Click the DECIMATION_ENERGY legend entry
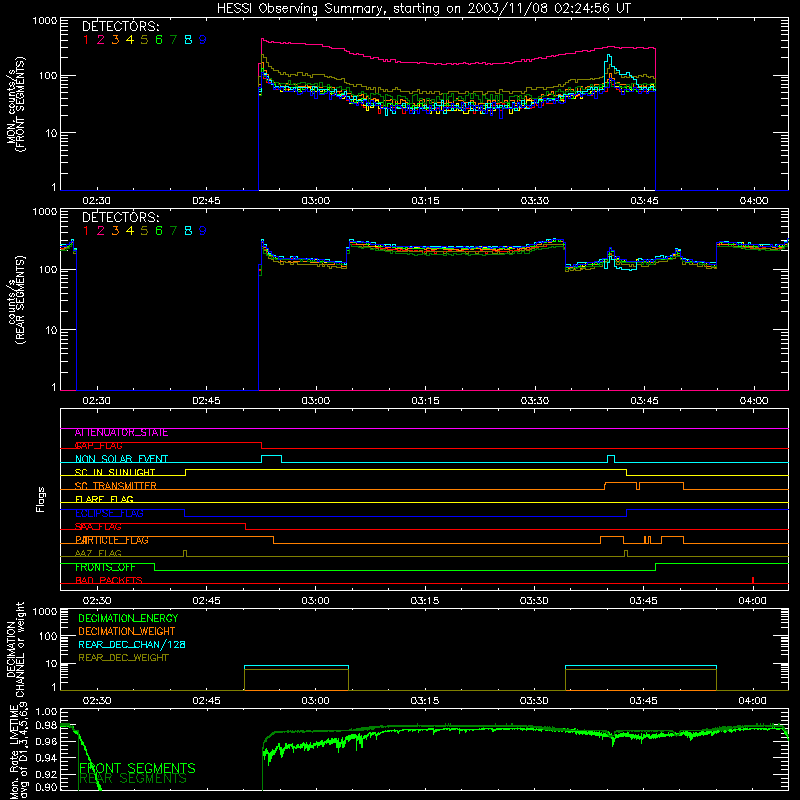This screenshot has width=800, height=800. coord(128,618)
